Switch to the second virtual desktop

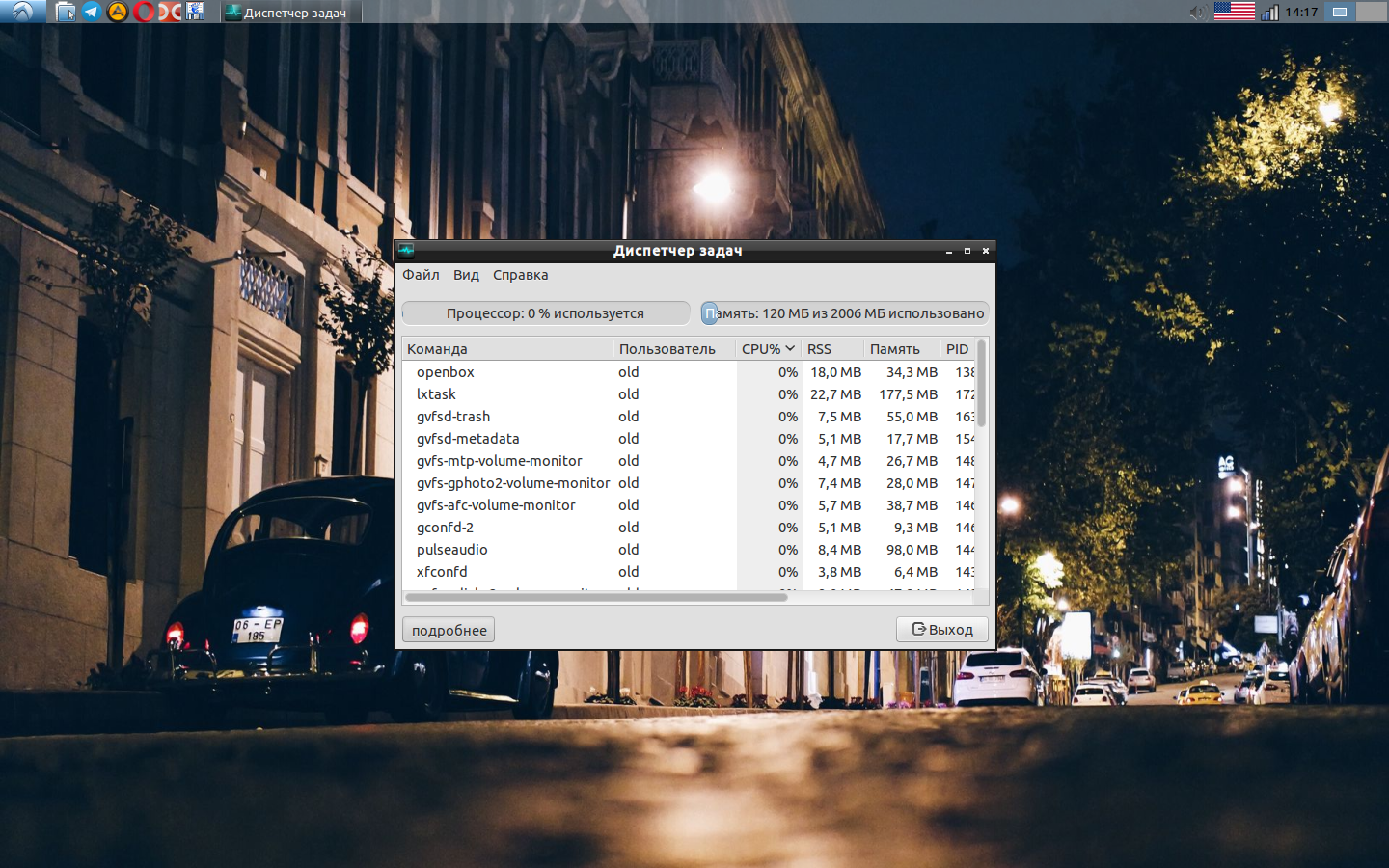[1372, 12]
